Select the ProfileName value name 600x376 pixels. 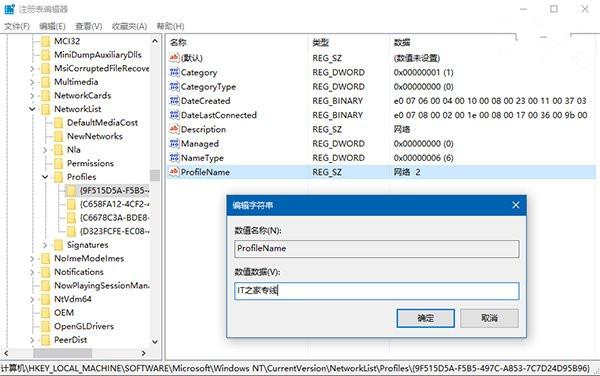point(205,173)
